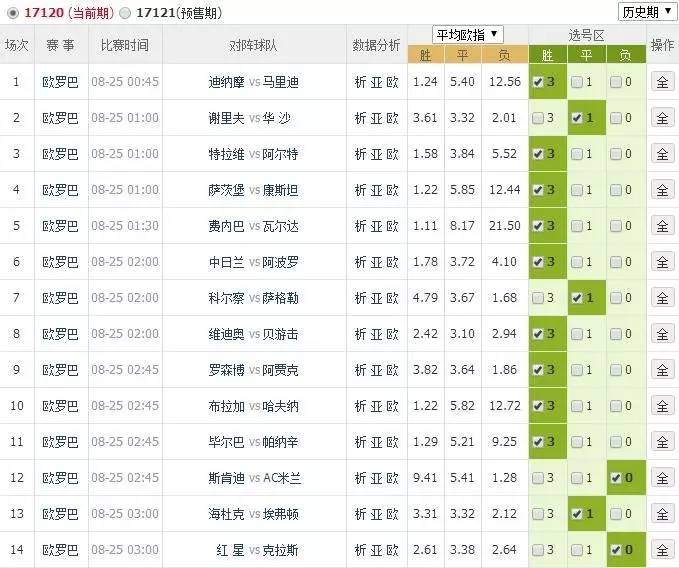Image resolution: width=679 pixels, height=568 pixels.
Task: Click the 迪纳摩 team name
Action: click(226, 82)
